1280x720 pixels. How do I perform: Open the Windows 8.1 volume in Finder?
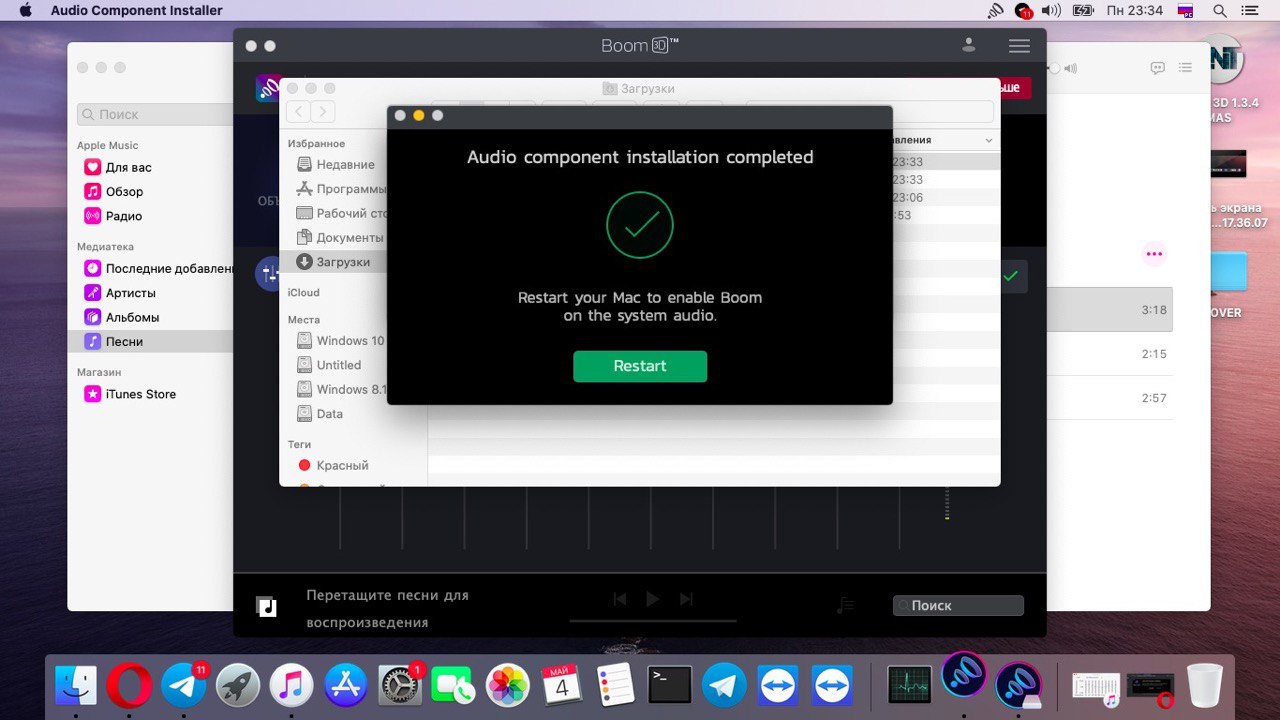tap(342, 389)
